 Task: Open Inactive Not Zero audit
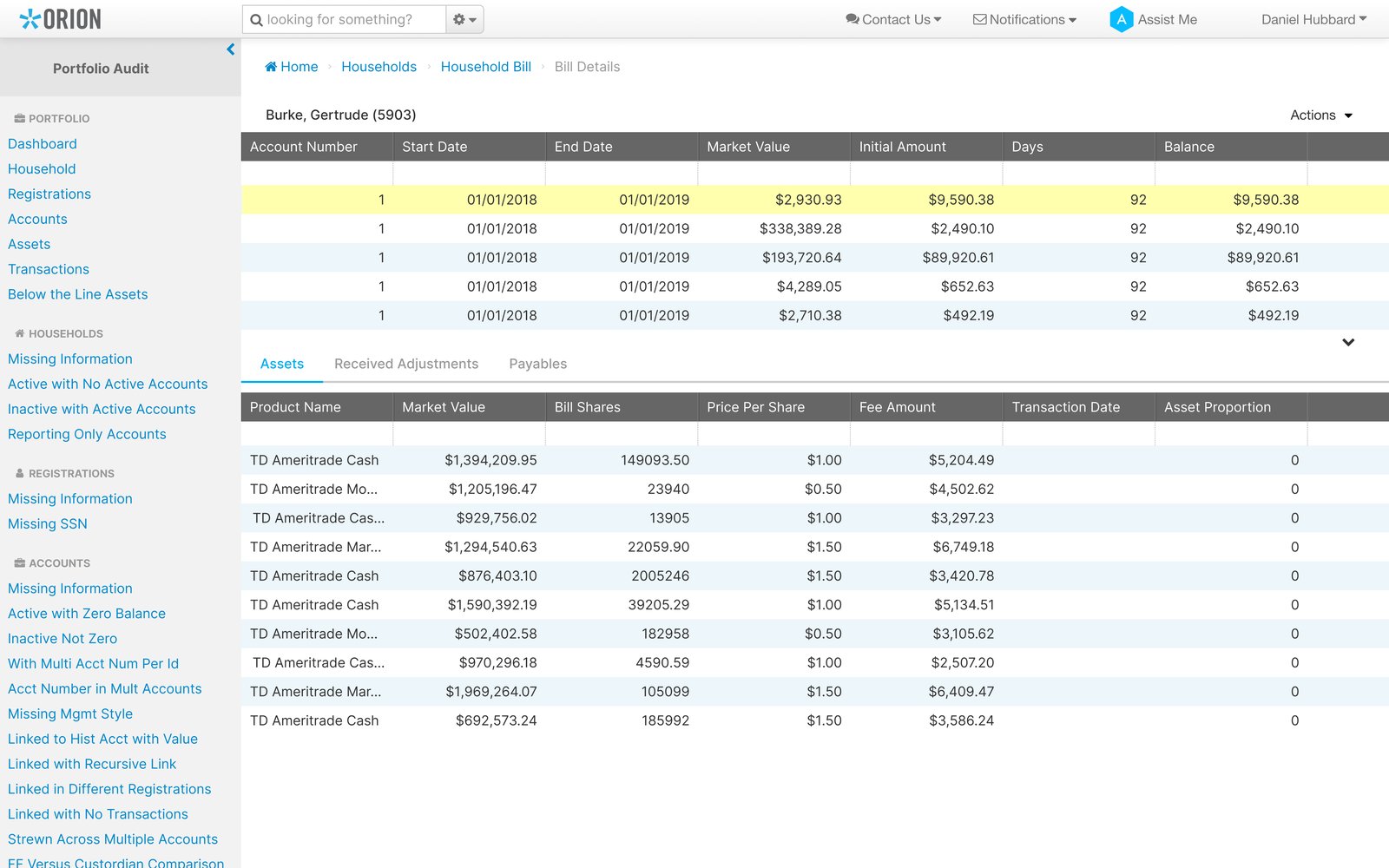[x=63, y=639]
